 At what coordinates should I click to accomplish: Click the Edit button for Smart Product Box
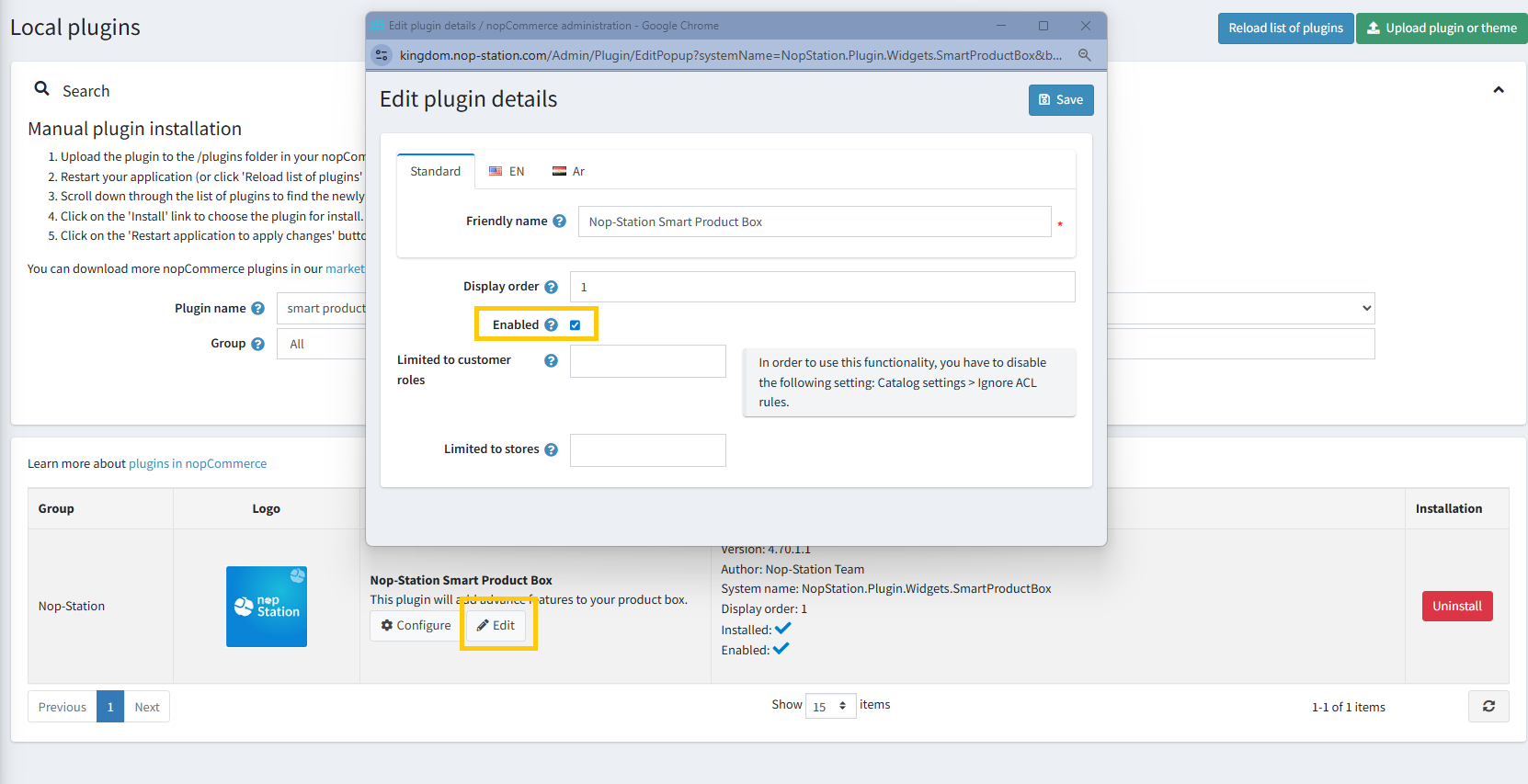coord(496,626)
